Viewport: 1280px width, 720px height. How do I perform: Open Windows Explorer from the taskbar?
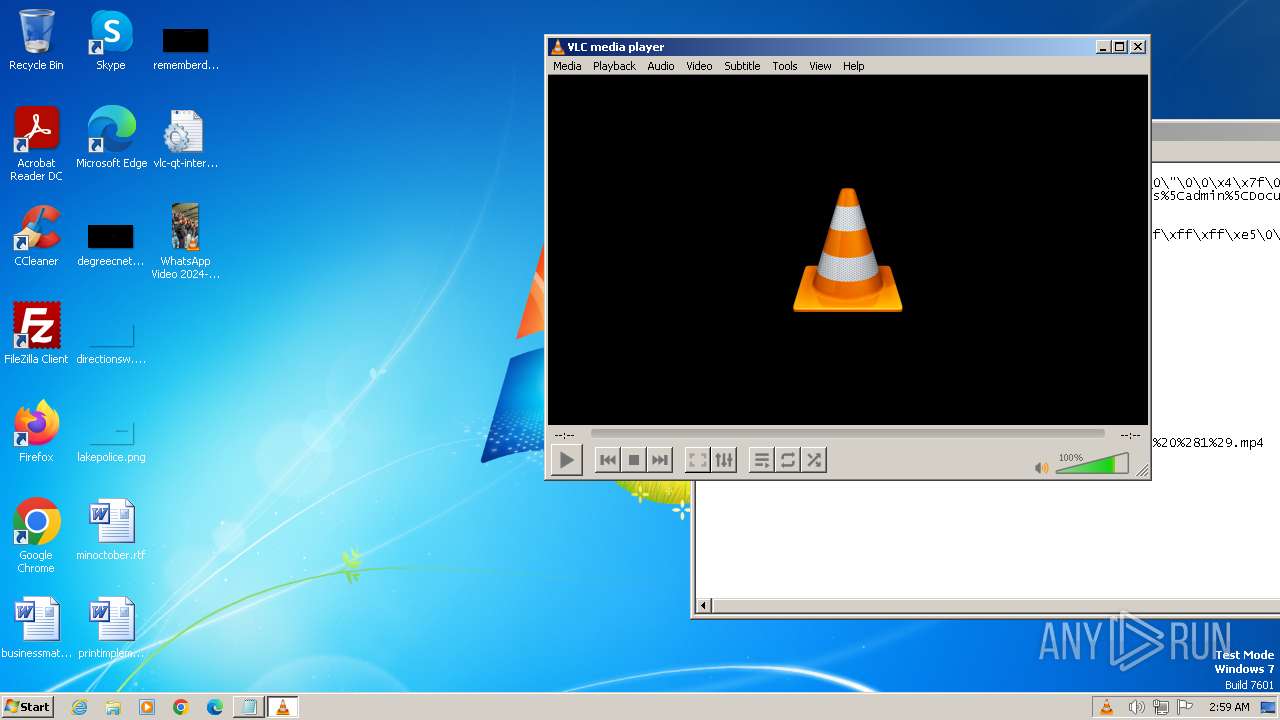[113, 707]
